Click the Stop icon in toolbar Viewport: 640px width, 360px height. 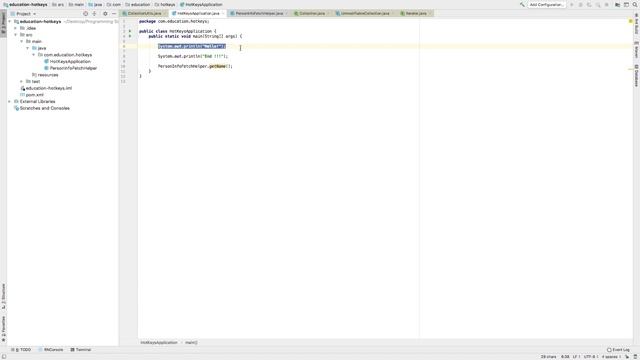607,4
